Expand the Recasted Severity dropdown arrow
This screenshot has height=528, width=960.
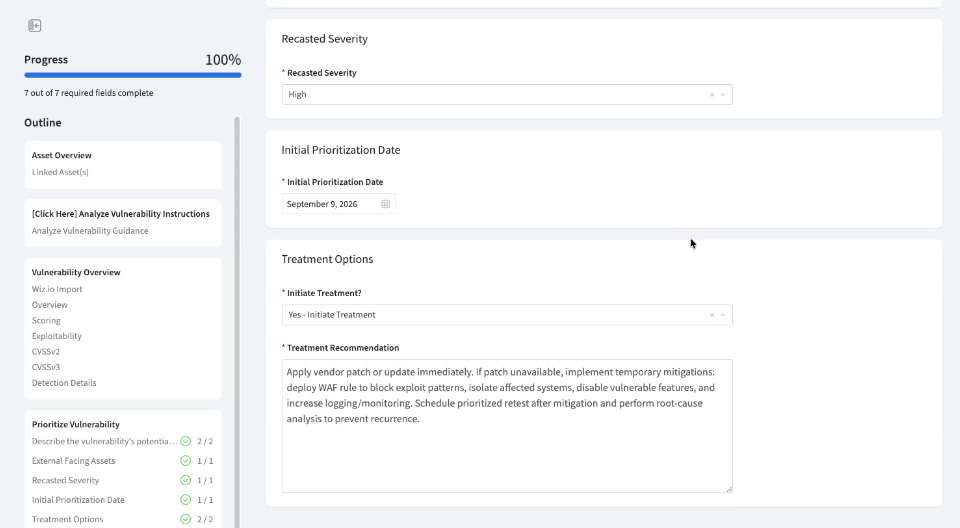(x=722, y=94)
